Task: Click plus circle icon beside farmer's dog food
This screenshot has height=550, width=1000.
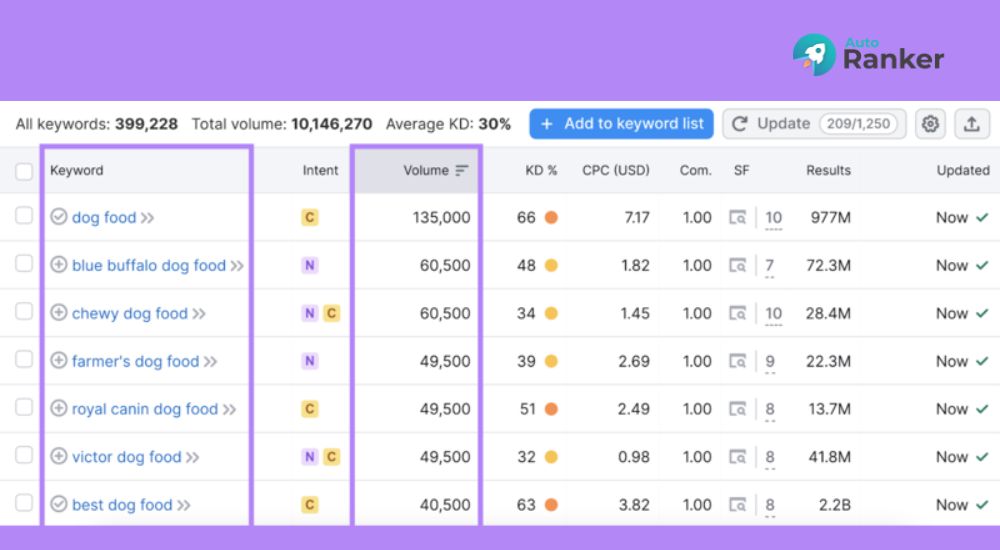Action: coord(59,360)
